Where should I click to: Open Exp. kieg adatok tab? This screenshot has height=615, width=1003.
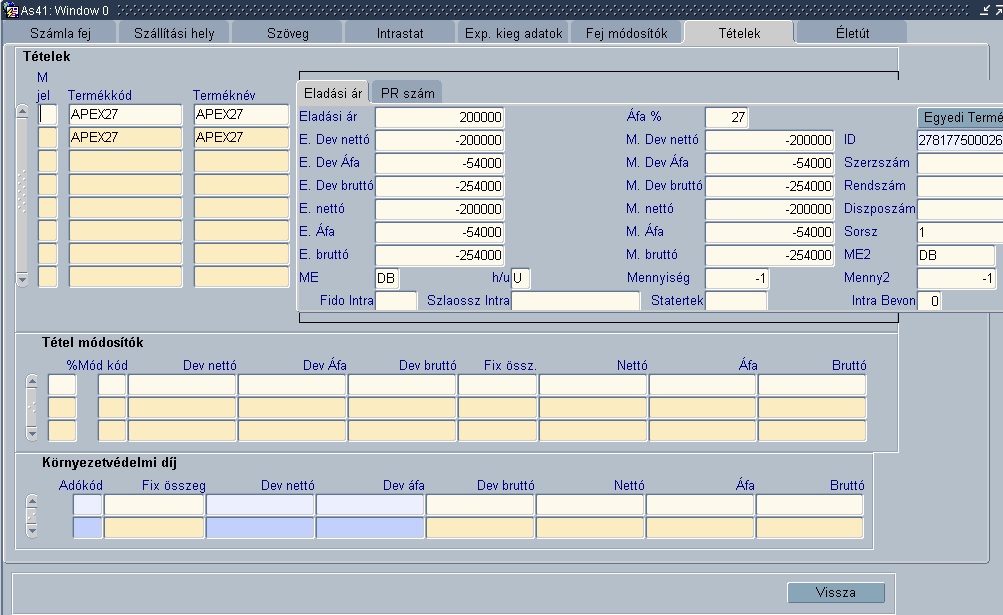(513, 33)
